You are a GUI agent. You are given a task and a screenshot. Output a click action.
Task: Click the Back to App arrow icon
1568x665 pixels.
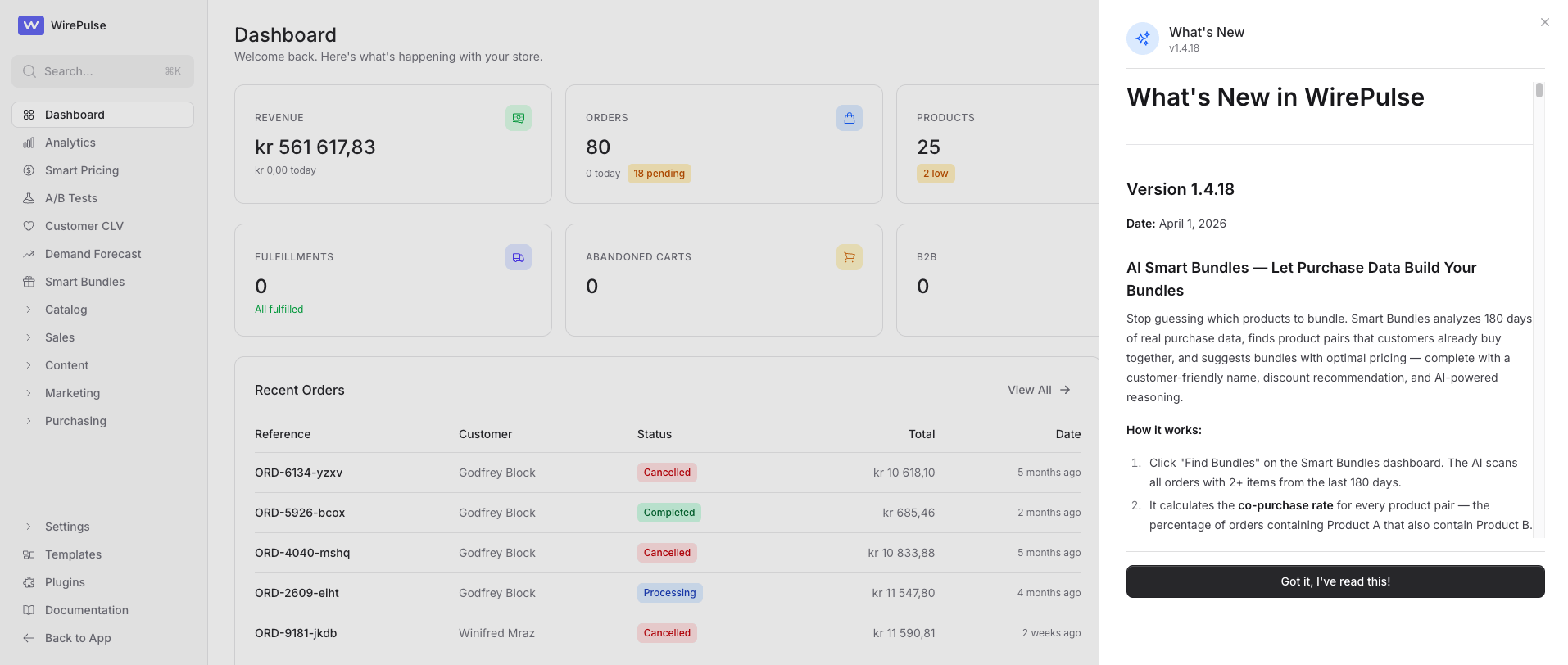click(x=29, y=638)
